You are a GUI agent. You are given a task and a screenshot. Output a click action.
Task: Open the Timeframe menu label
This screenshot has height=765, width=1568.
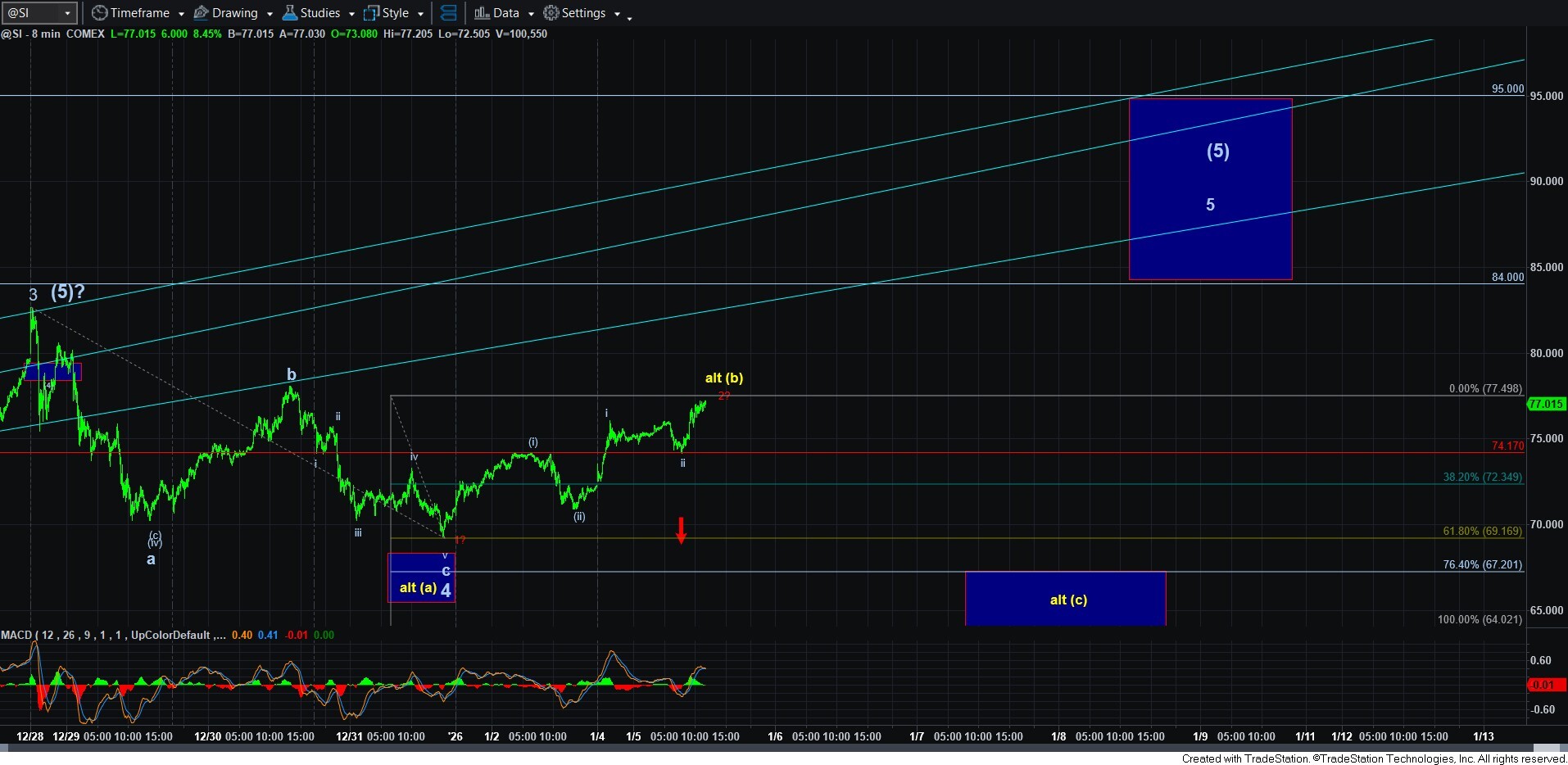click(139, 13)
